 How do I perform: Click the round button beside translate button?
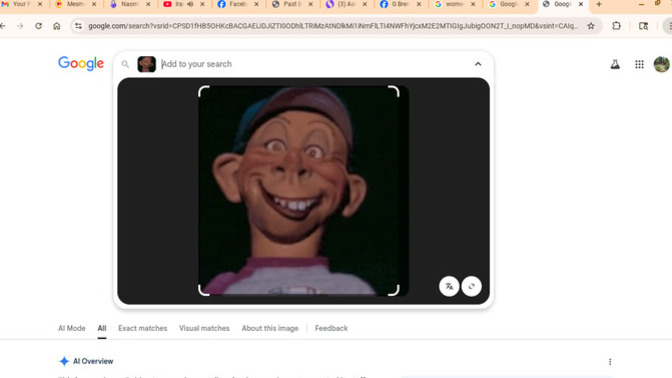point(471,286)
